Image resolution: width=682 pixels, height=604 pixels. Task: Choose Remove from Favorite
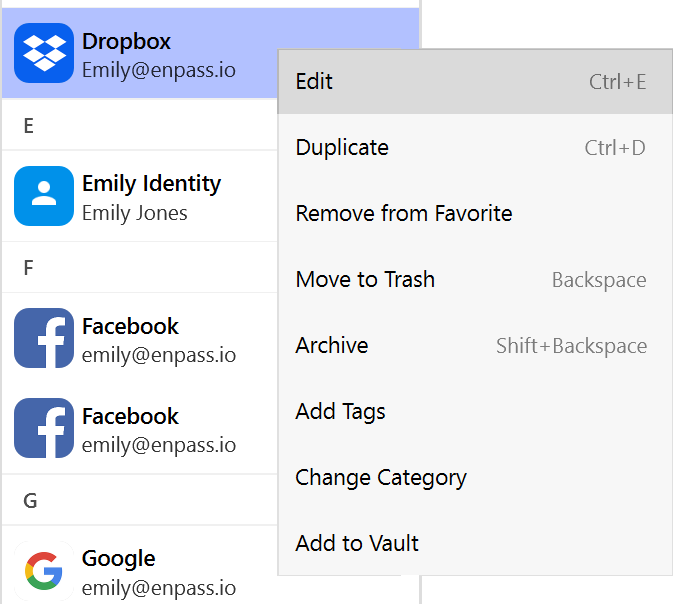[x=475, y=214]
